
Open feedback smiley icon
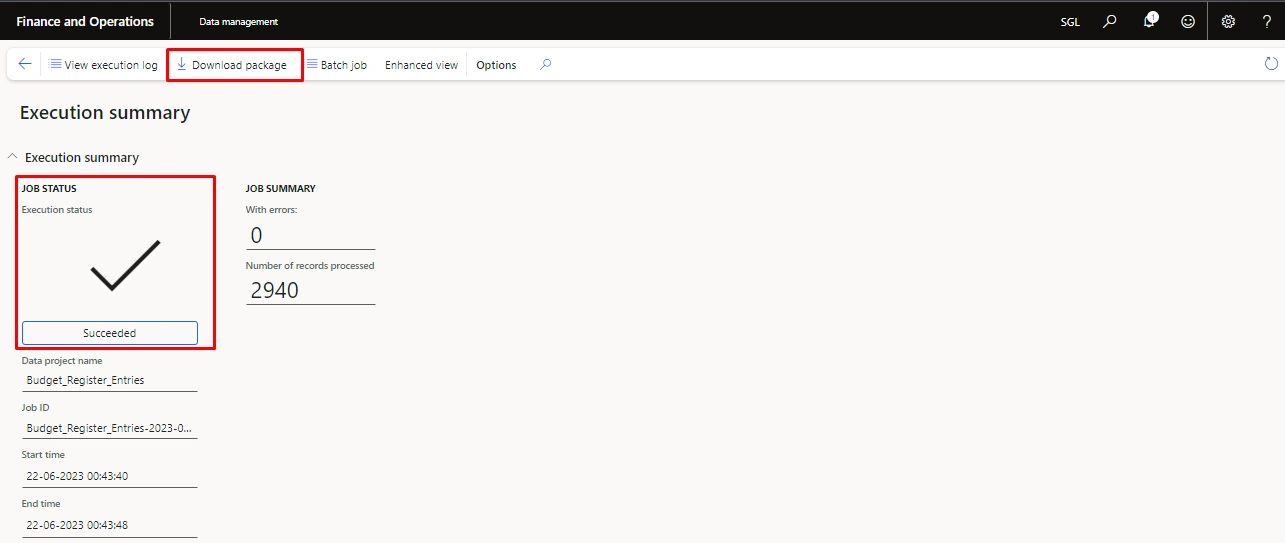(x=1188, y=21)
